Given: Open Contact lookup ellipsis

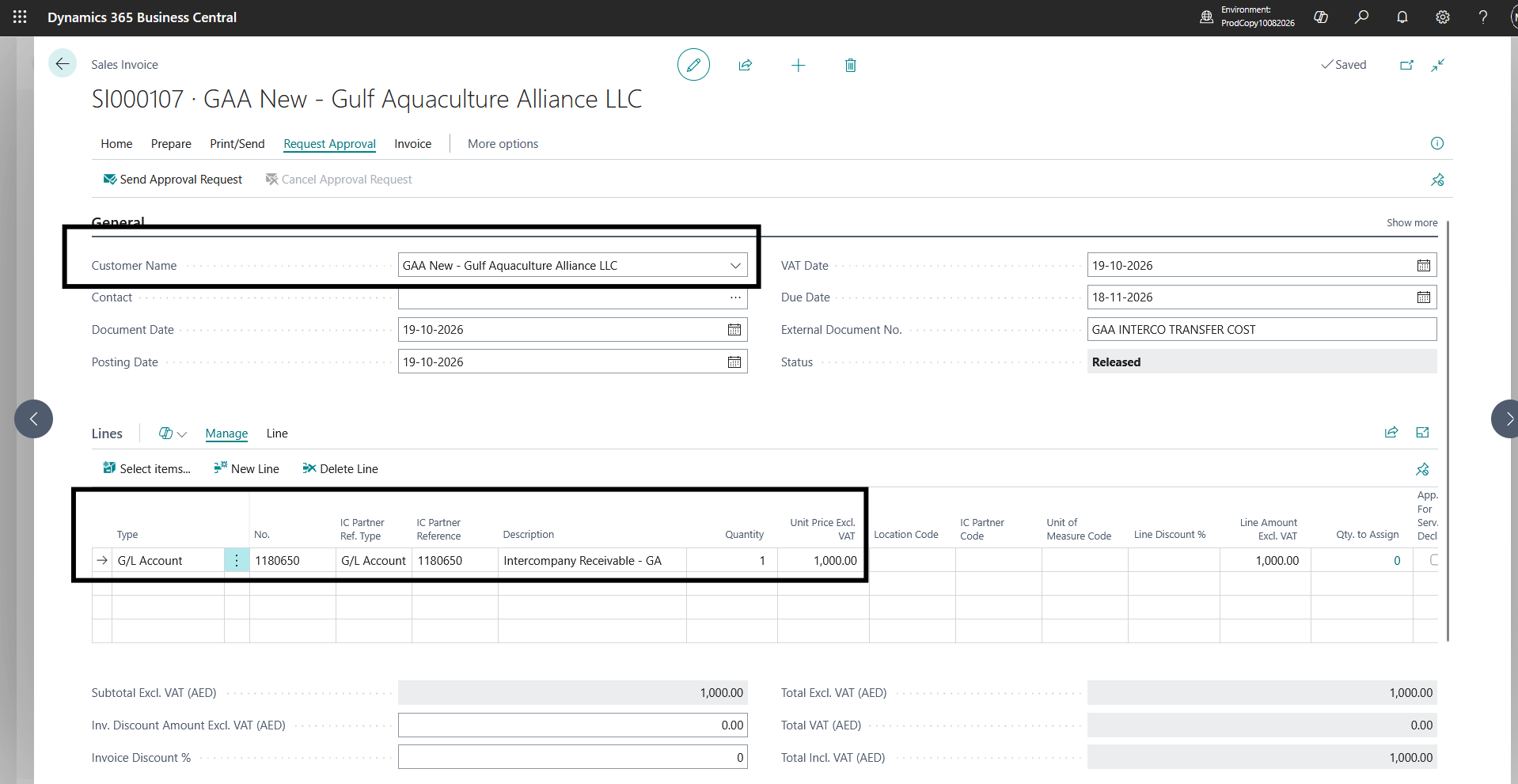Looking at the screenshot, I should point(735,297).
